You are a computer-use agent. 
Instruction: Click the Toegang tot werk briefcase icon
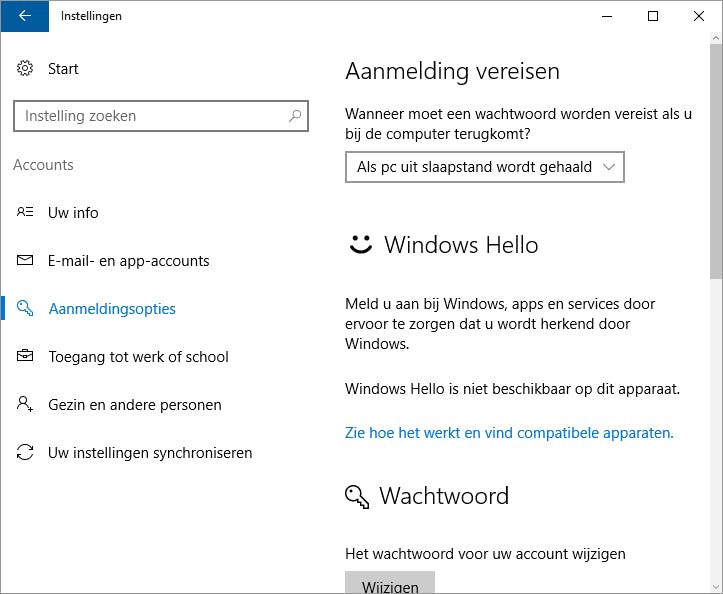[x=25, y=357]
